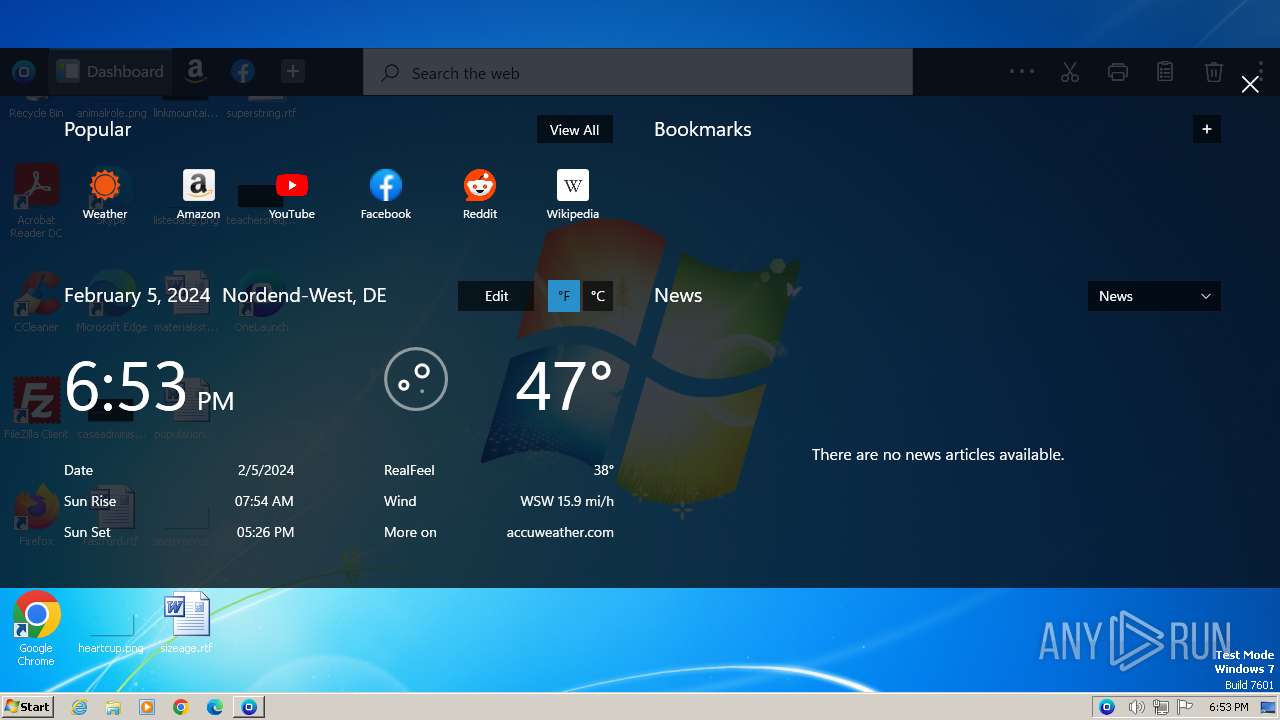Screen dimensions: 1280x720
Task: Click the Nordend-West, DE location text
Action: point(304,295)
